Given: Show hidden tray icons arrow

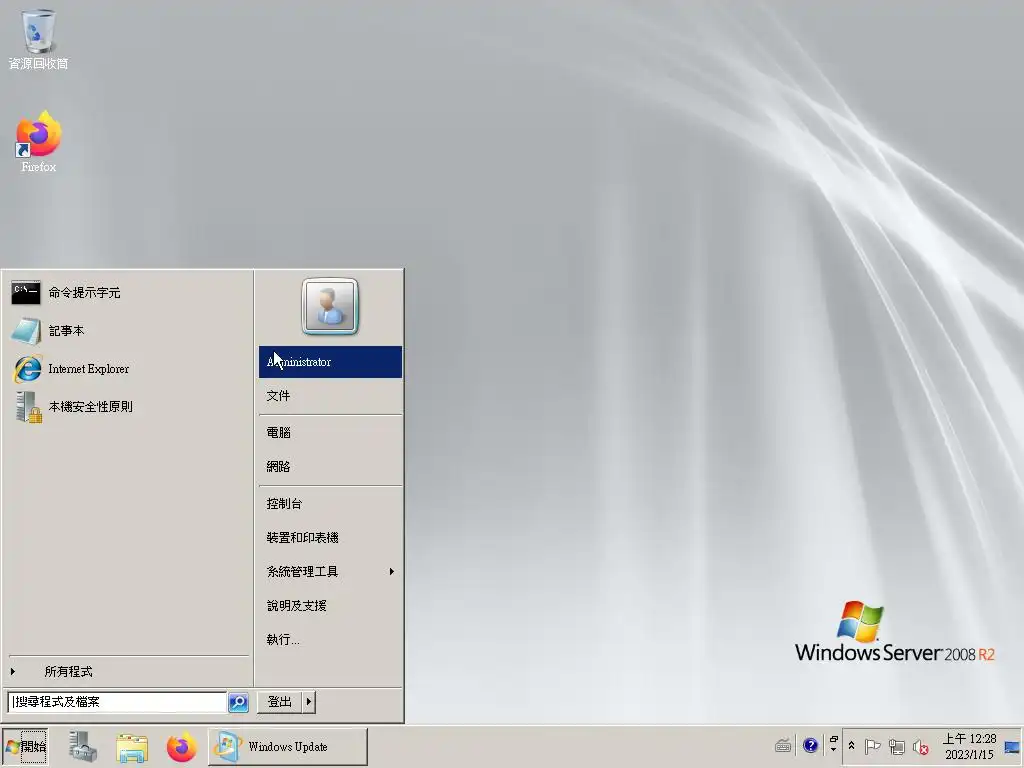Looking at the screenshot, I should (852, 746).
